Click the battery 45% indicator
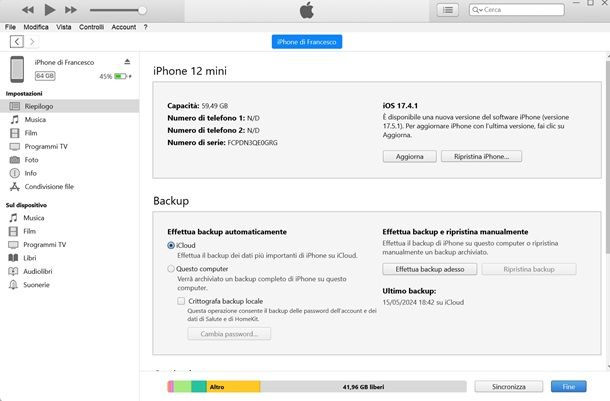Image resolution: width=610 pixels, height=401 pixels. coord(116,76)
